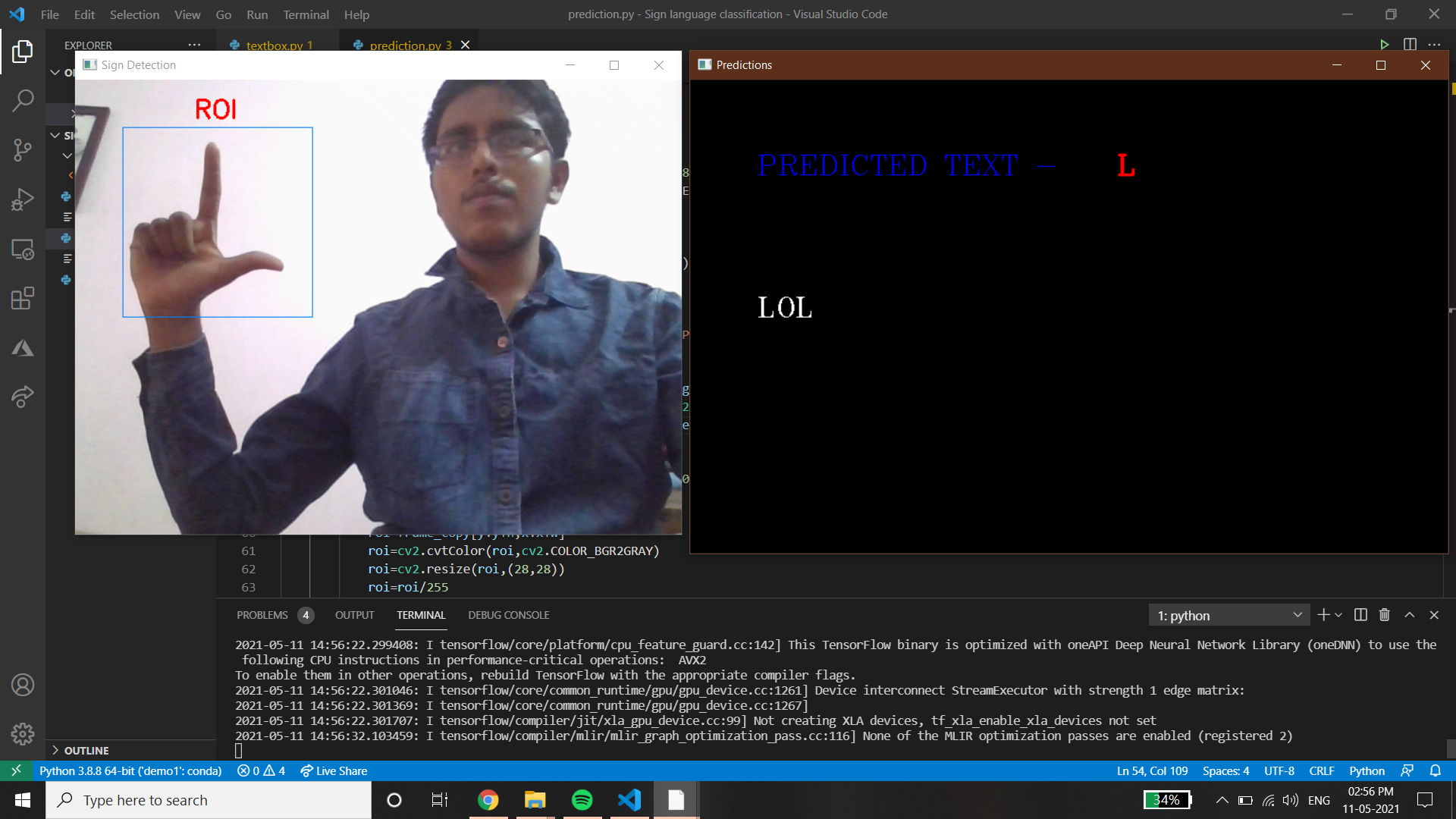This screenshot has width=1456, height=819.
Task: Kill the terminal with the trash icon
Action: 1384,615
